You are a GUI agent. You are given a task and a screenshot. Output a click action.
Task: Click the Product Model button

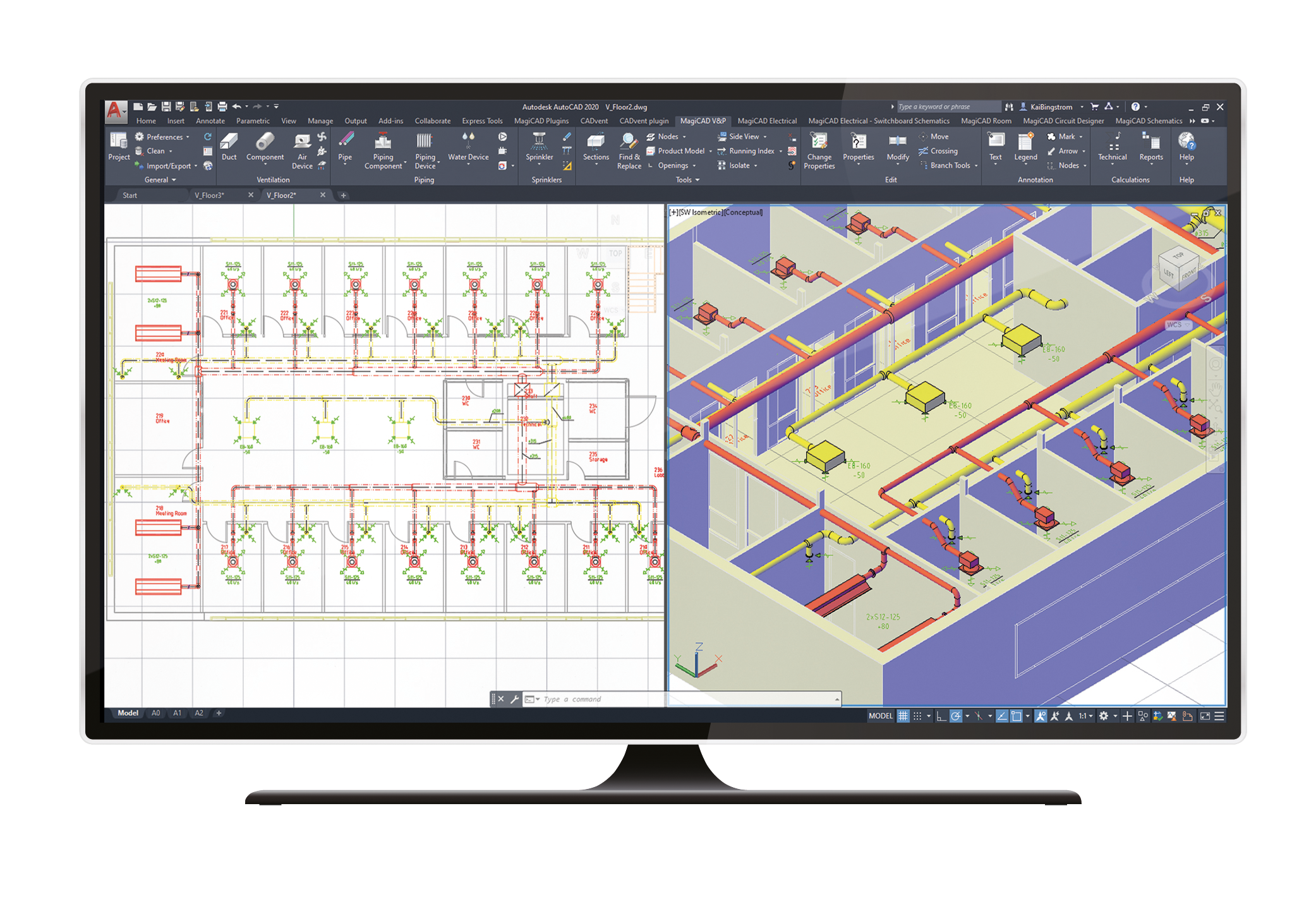(x=680, y=151)
